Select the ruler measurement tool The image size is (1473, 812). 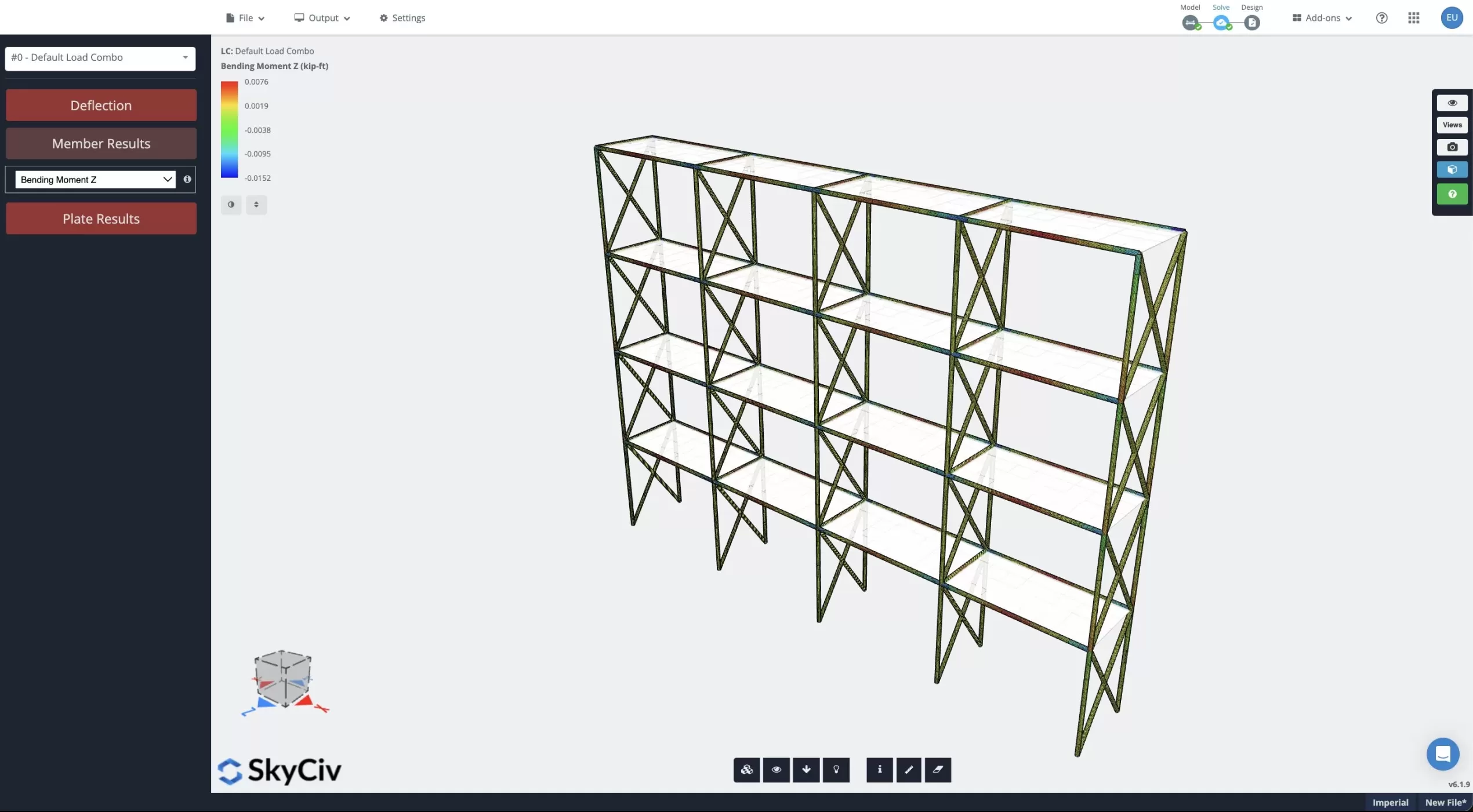tap(909, 770)
